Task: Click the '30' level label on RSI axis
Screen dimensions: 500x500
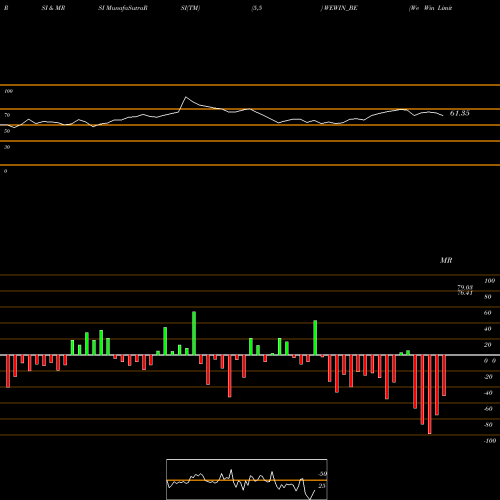Action: coord(7,147)
